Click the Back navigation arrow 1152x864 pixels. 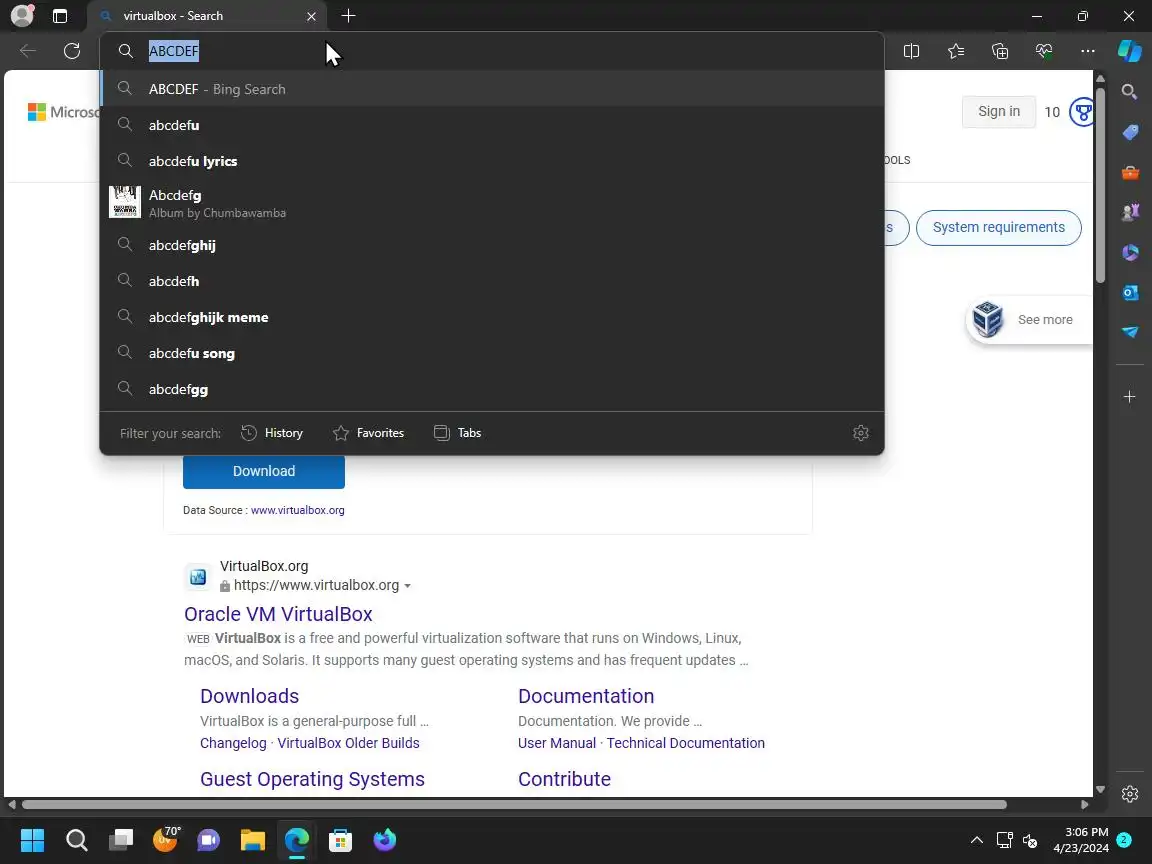click(x=28, y=51)
